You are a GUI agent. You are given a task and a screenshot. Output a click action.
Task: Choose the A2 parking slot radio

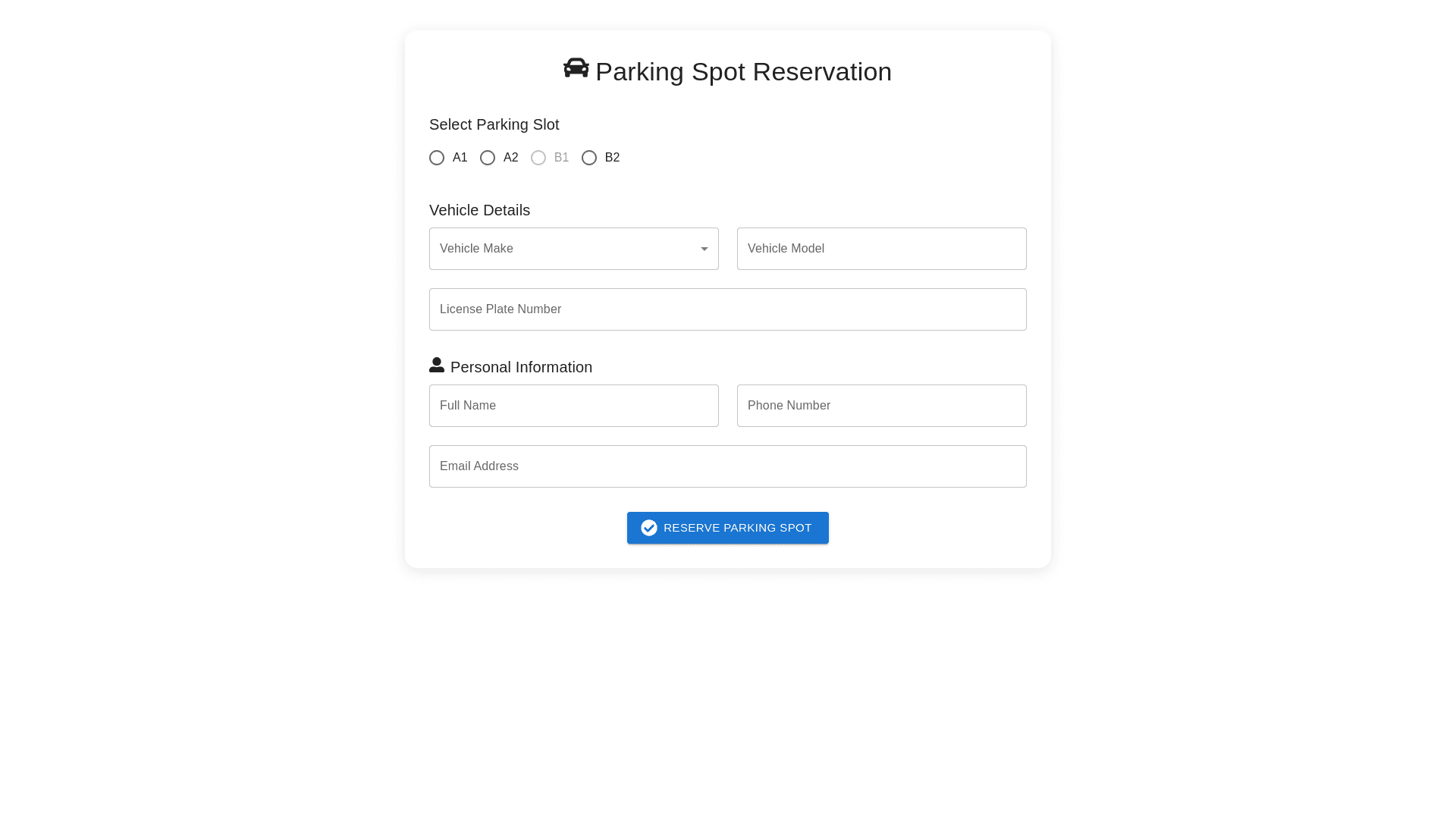pos(488,158)
